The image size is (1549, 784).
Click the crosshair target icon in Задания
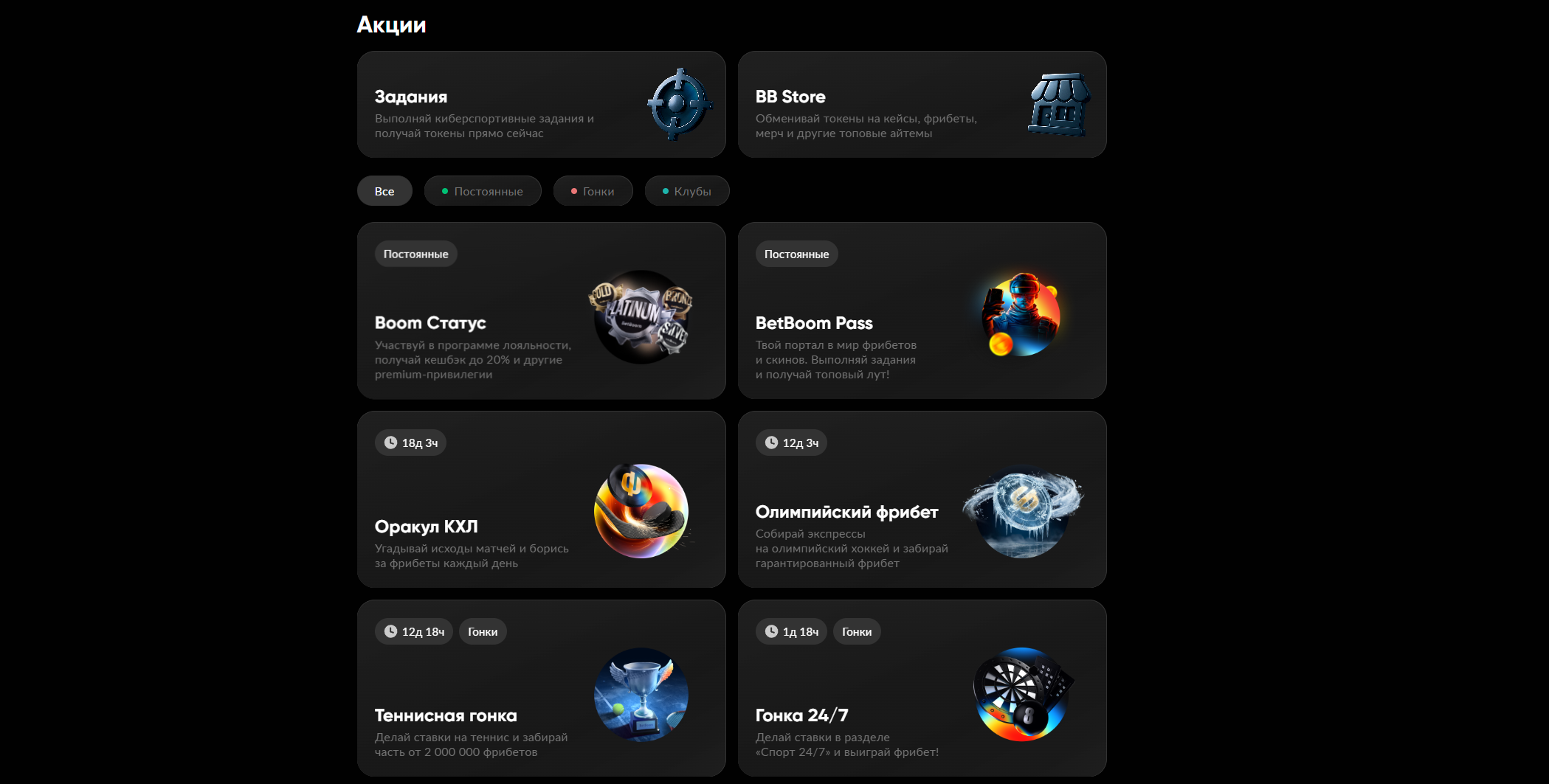coord(679,104)
